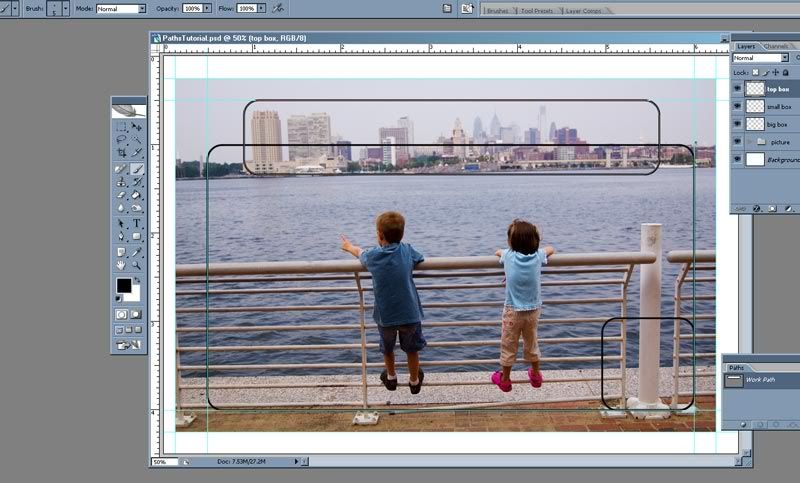
Task: Select the Paths tab
Action: pyautogui.click(x=736, y=367)
